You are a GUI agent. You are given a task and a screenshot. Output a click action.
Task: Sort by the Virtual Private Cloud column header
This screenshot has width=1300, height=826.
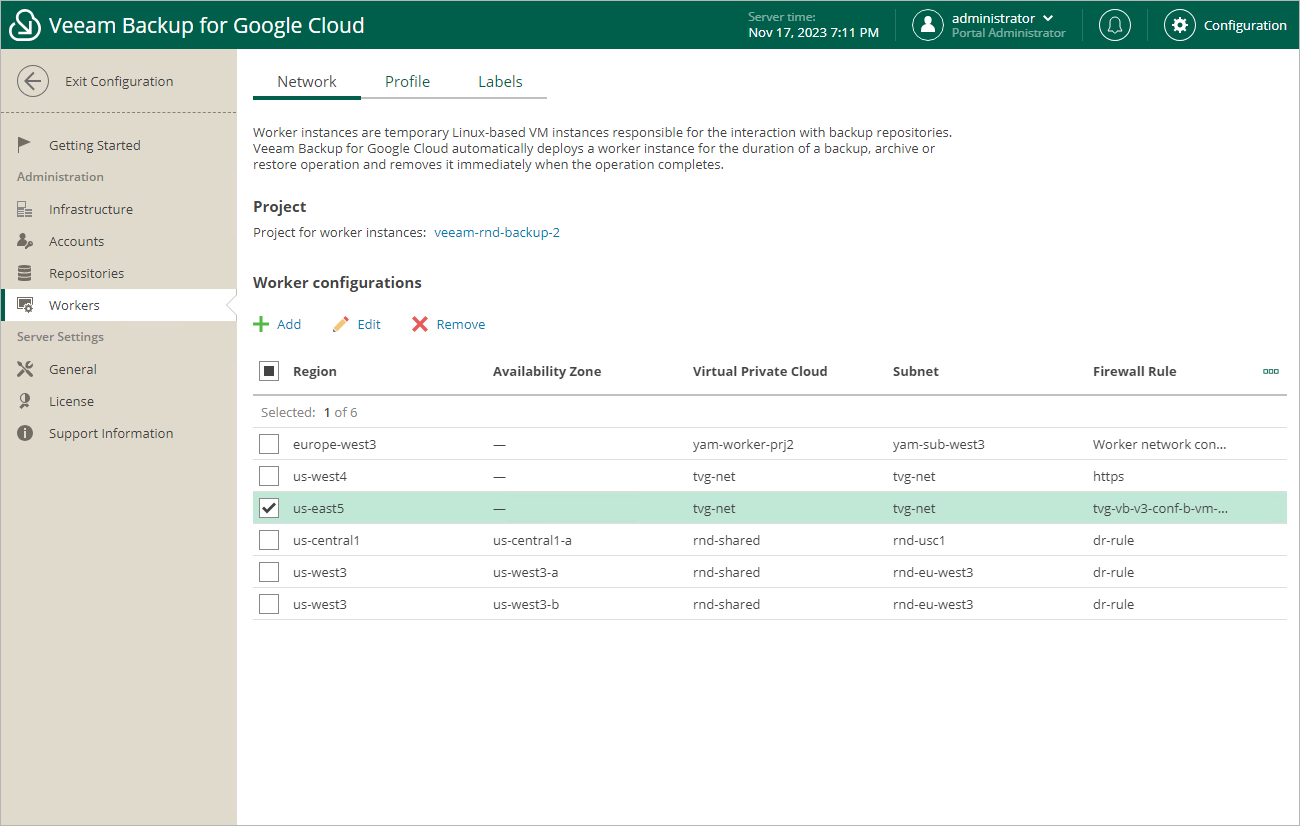coord(760,371)
